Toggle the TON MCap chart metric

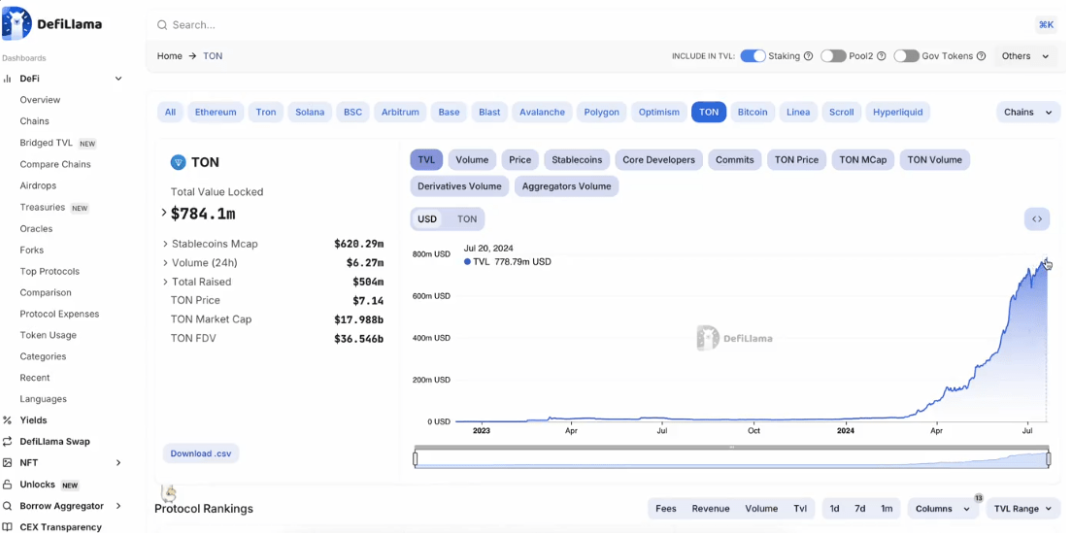pyautogui.click(x=863, y=160)
